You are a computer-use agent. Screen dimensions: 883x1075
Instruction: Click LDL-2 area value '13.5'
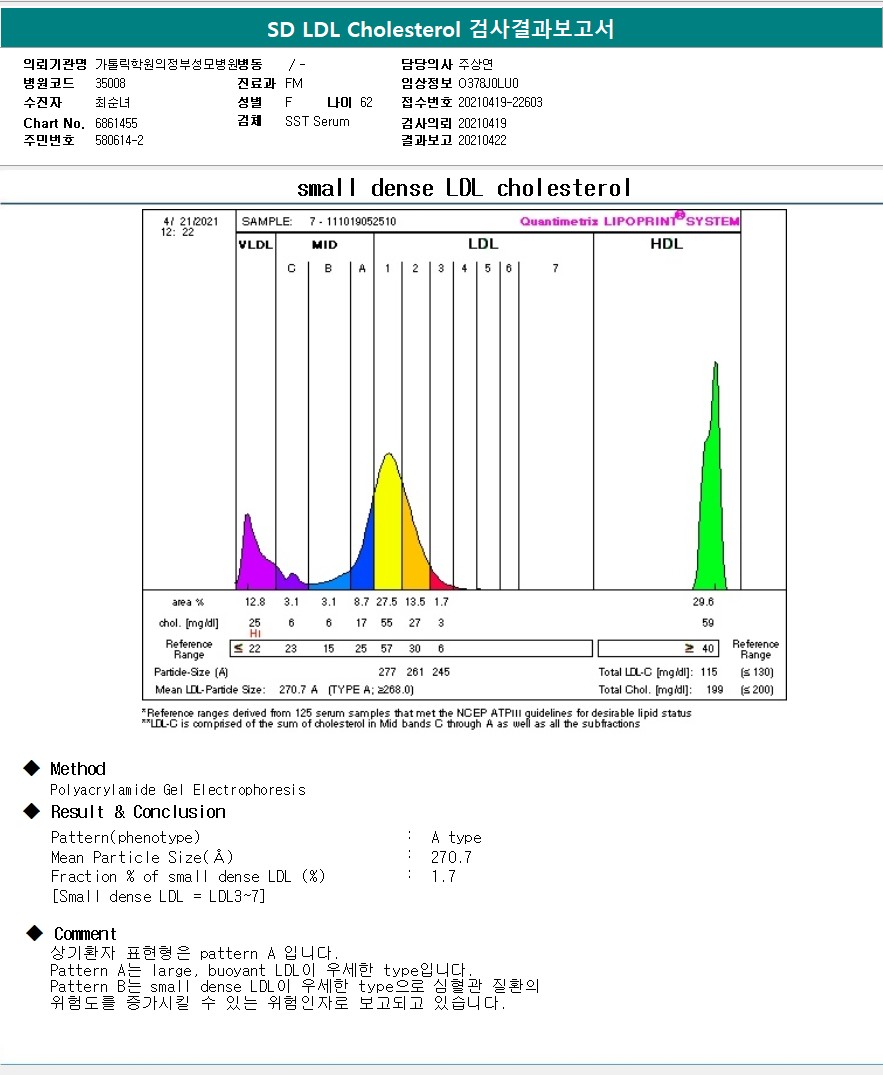[x=415, y=602]
